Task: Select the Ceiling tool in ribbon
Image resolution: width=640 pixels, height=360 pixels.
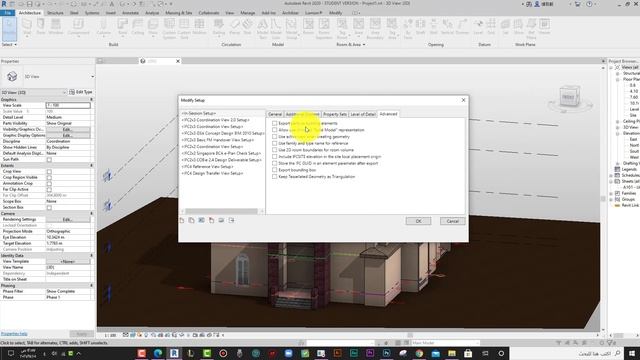Action: [x=138, y=27]
